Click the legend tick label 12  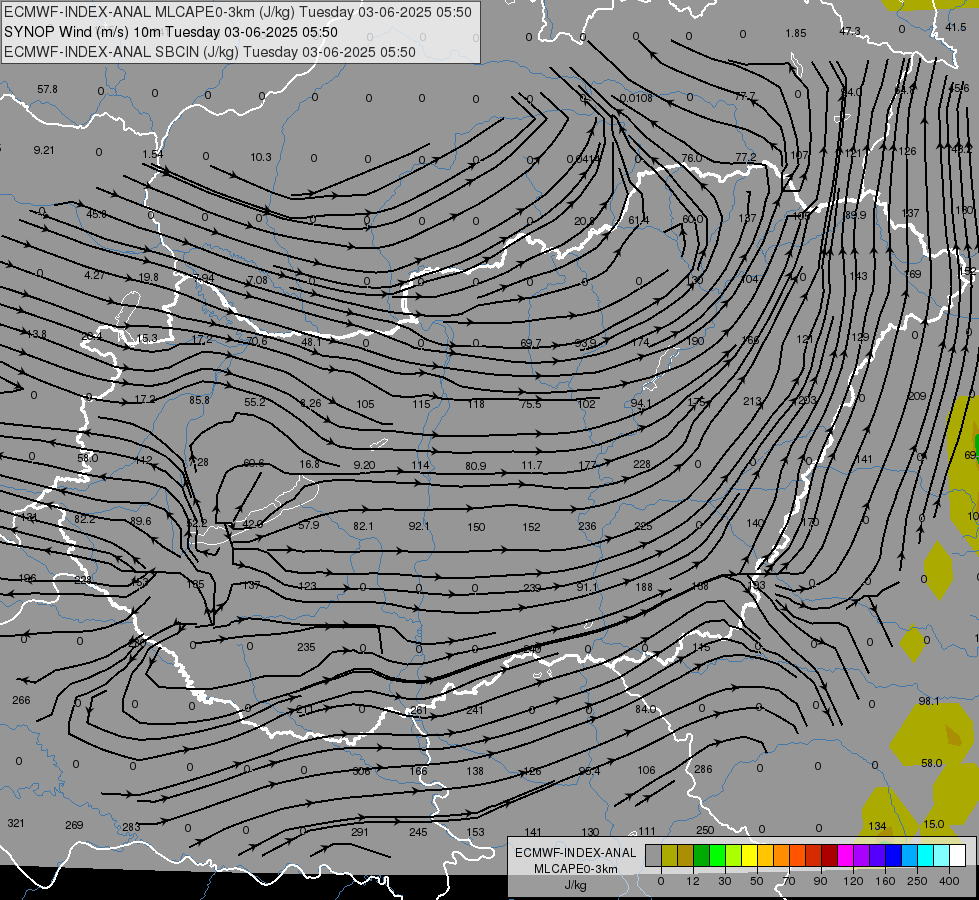[x=692, y=881]
